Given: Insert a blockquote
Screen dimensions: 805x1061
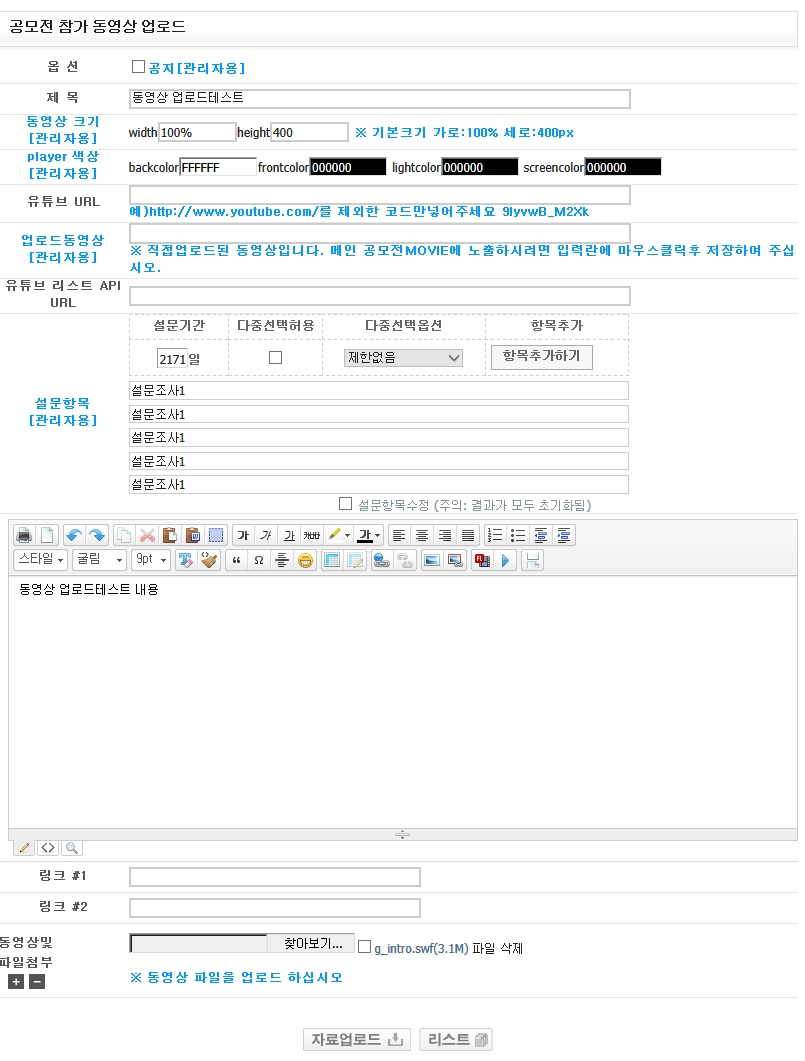Looking at the screenshot, I should tap(236, 560).
